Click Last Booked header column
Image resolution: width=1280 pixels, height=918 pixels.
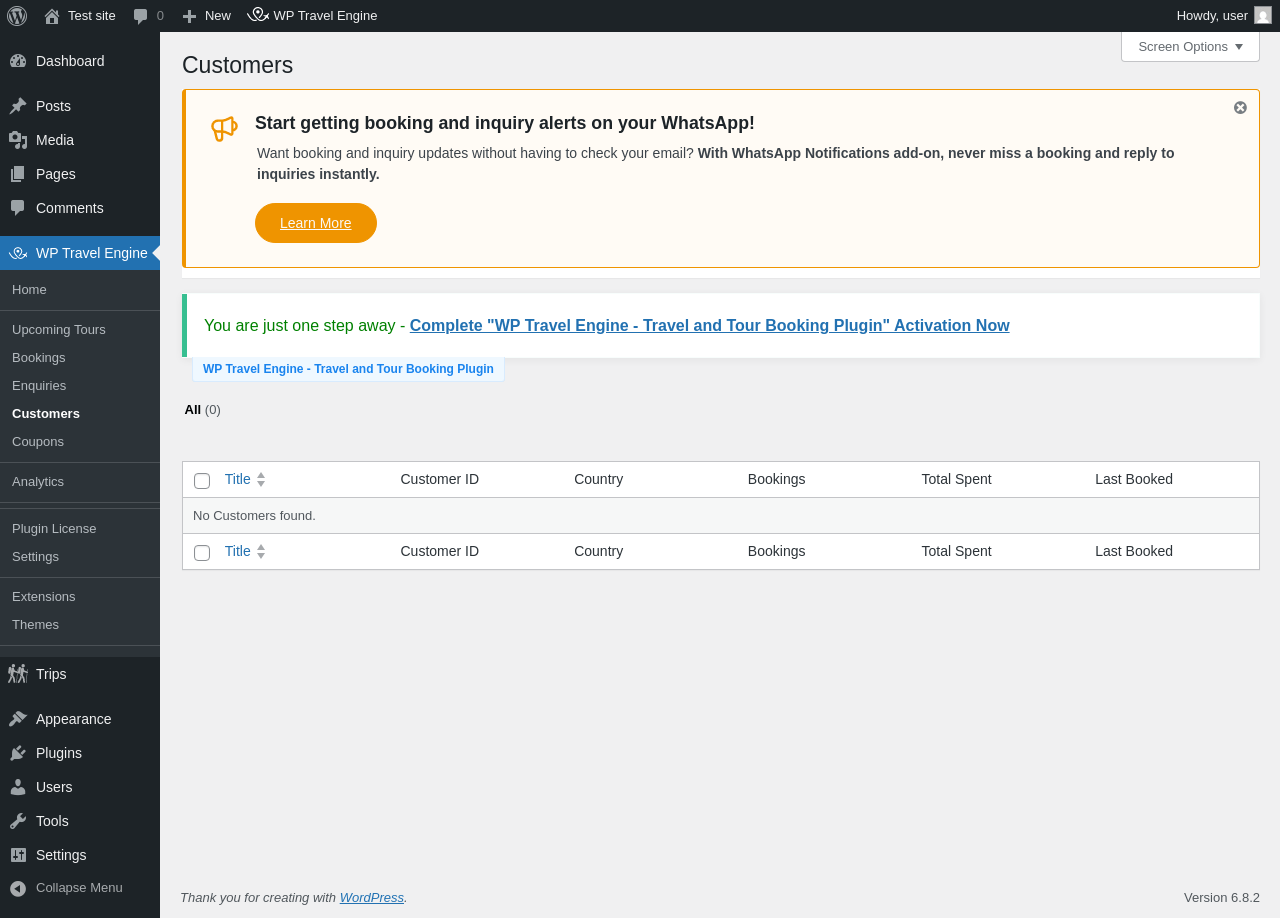coord(1134,479)
